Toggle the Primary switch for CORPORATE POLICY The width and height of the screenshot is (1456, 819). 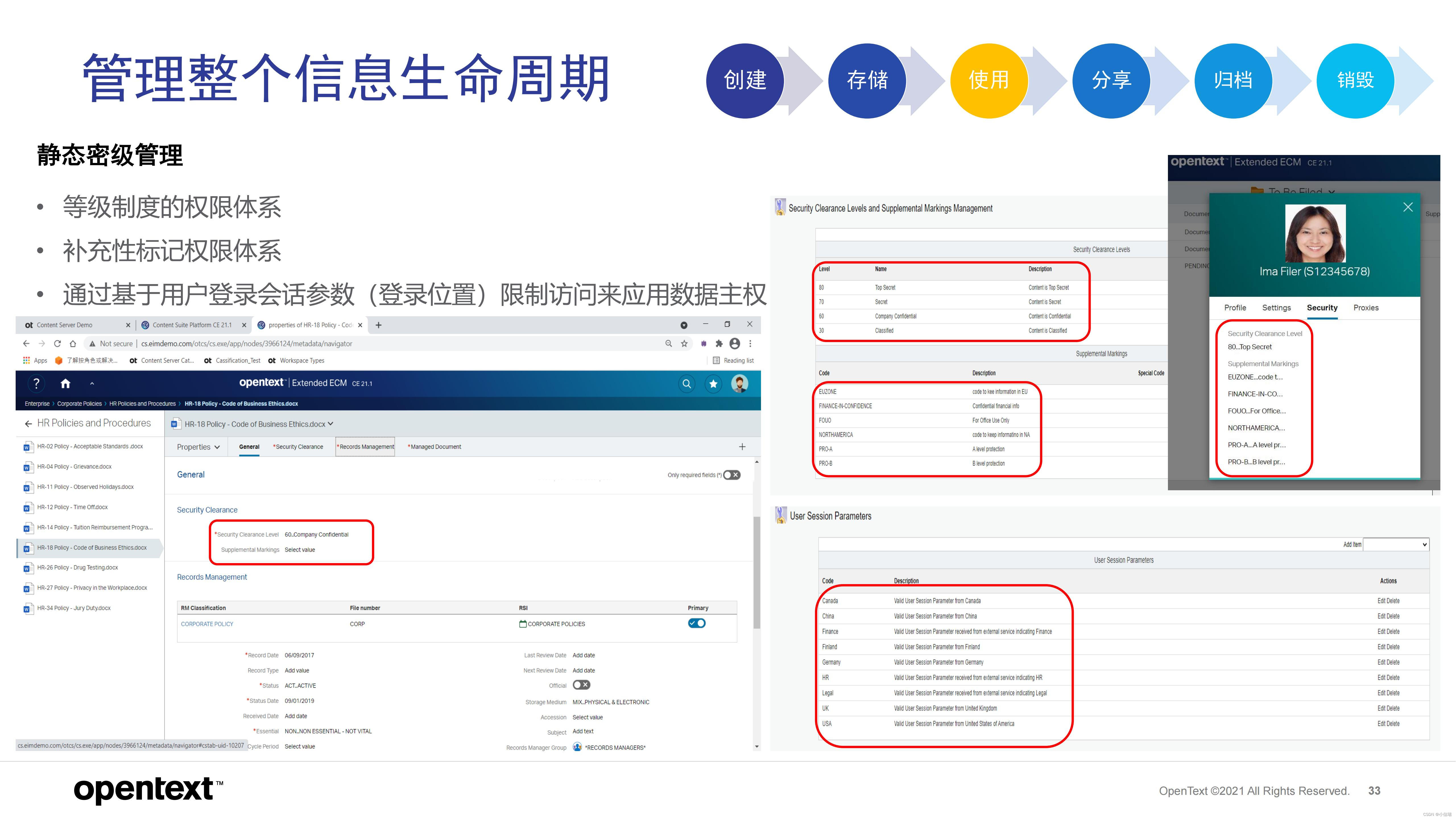click(696, 623)
